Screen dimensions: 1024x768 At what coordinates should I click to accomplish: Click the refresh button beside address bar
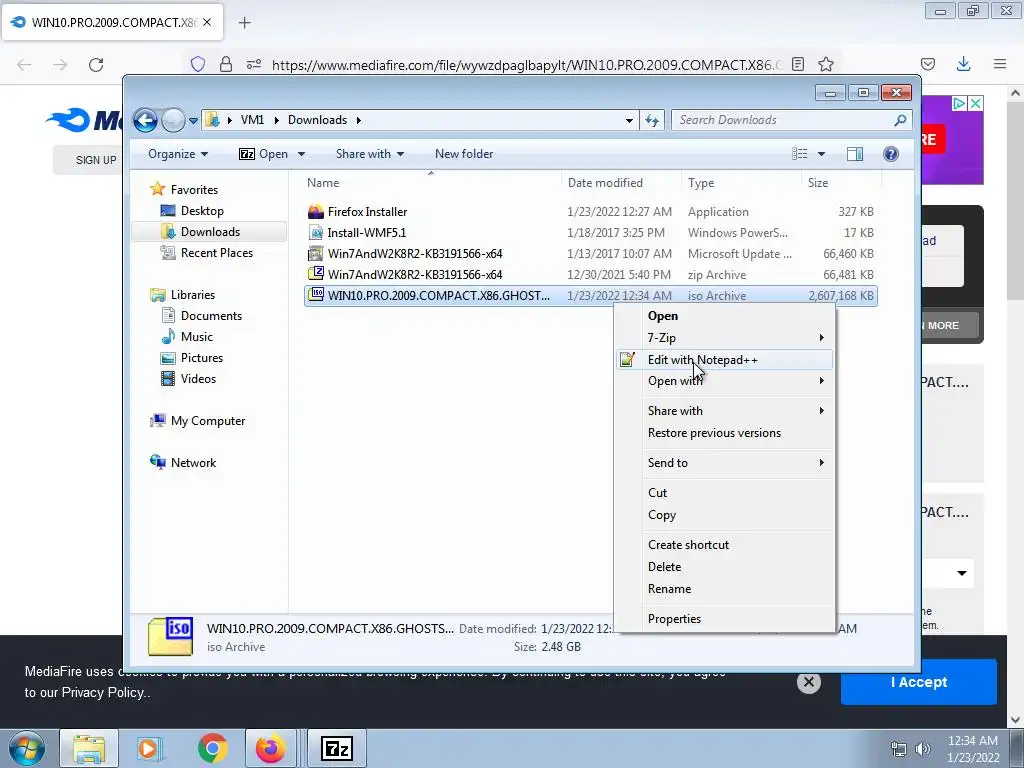652,120
